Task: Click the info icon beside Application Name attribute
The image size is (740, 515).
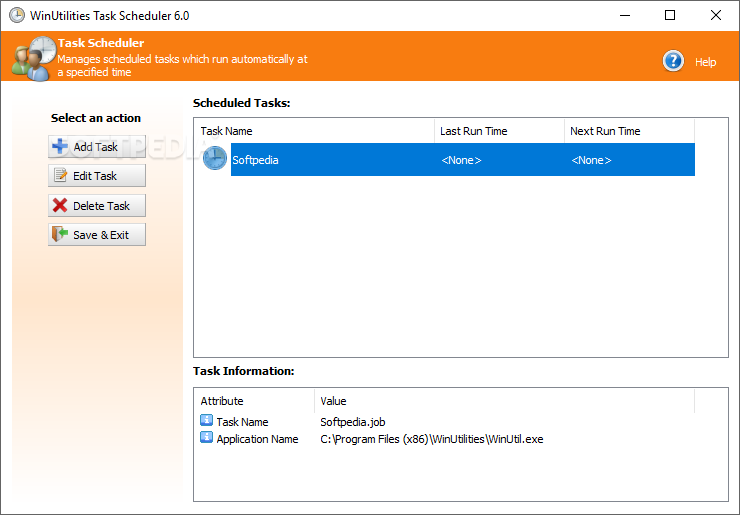Action: click(x=206, y=437)
